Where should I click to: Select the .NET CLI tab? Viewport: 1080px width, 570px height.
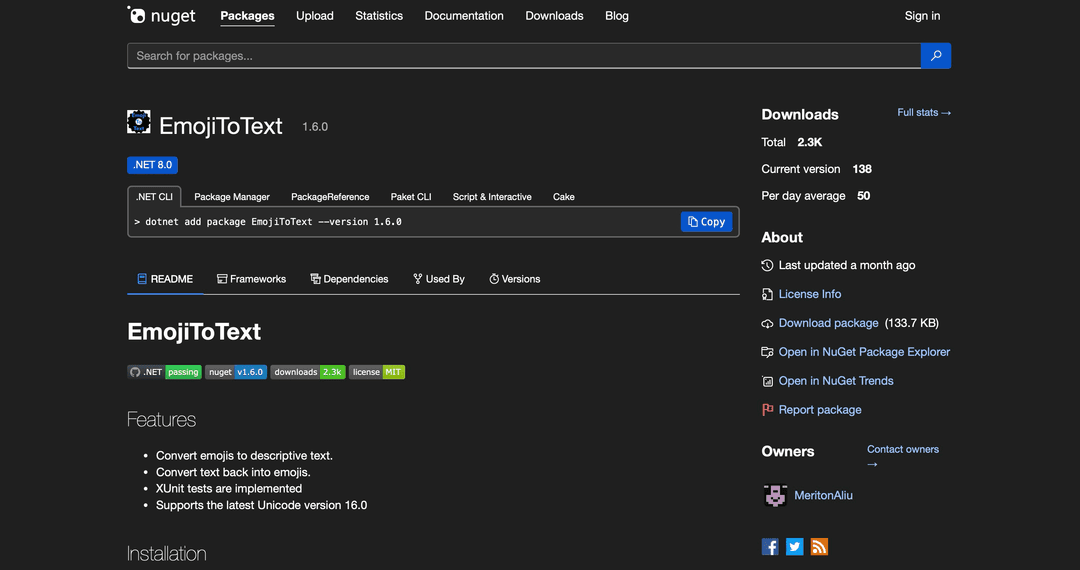click(154, 197)
